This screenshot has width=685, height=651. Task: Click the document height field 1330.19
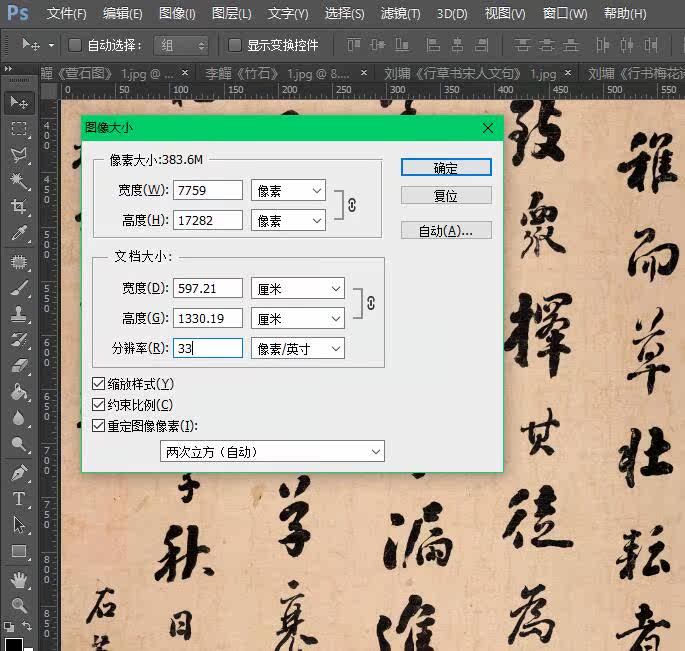208,319
